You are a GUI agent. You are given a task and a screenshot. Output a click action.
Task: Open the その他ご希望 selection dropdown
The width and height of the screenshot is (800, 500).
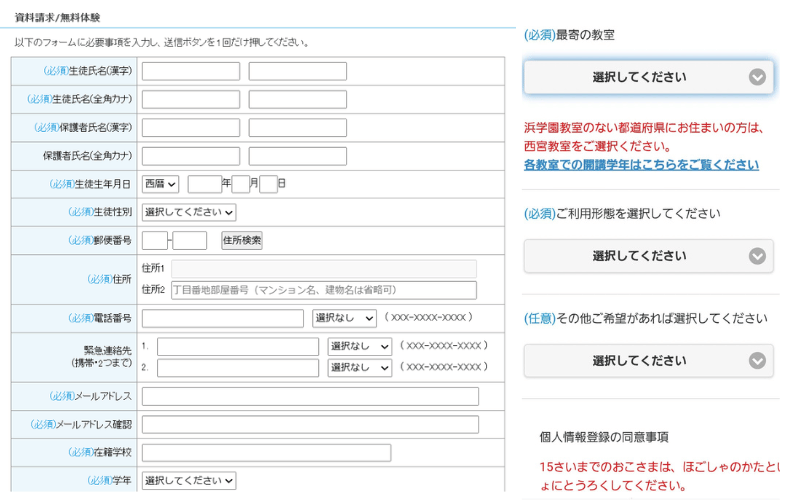coord(648,361)
